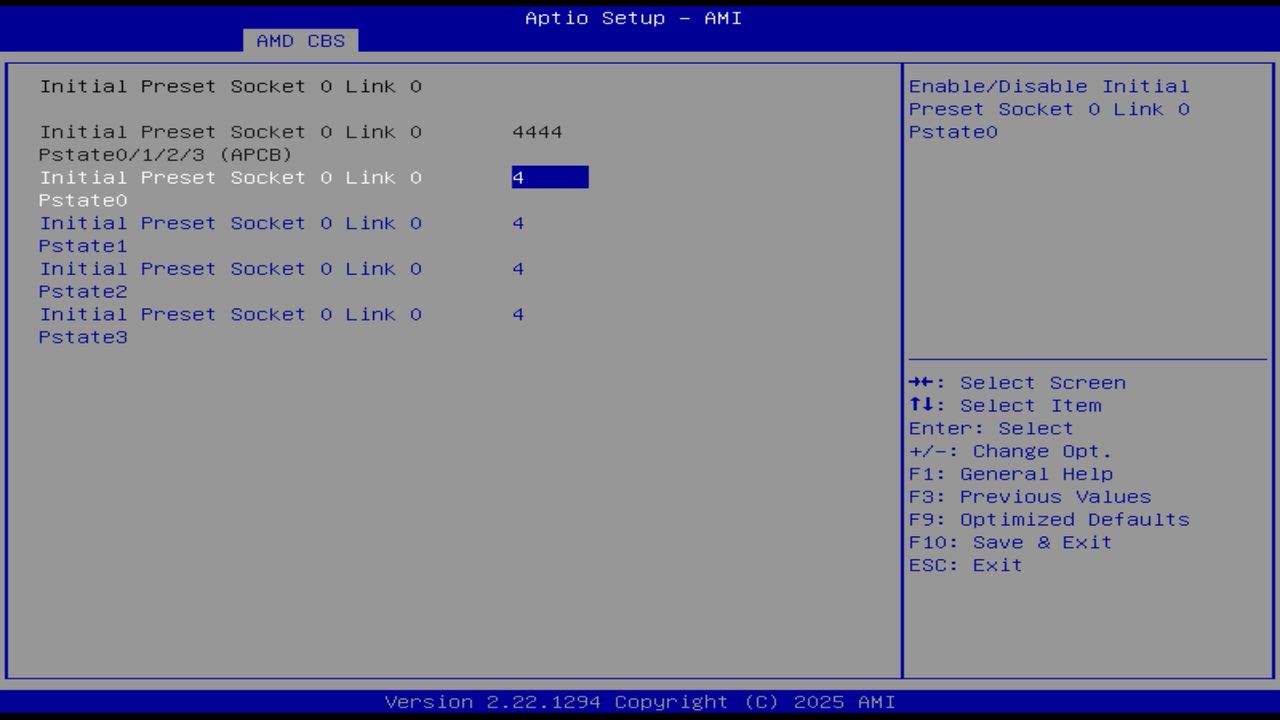
Task: Click the Select Screen navigation hint
Action: pos(1016,382)
